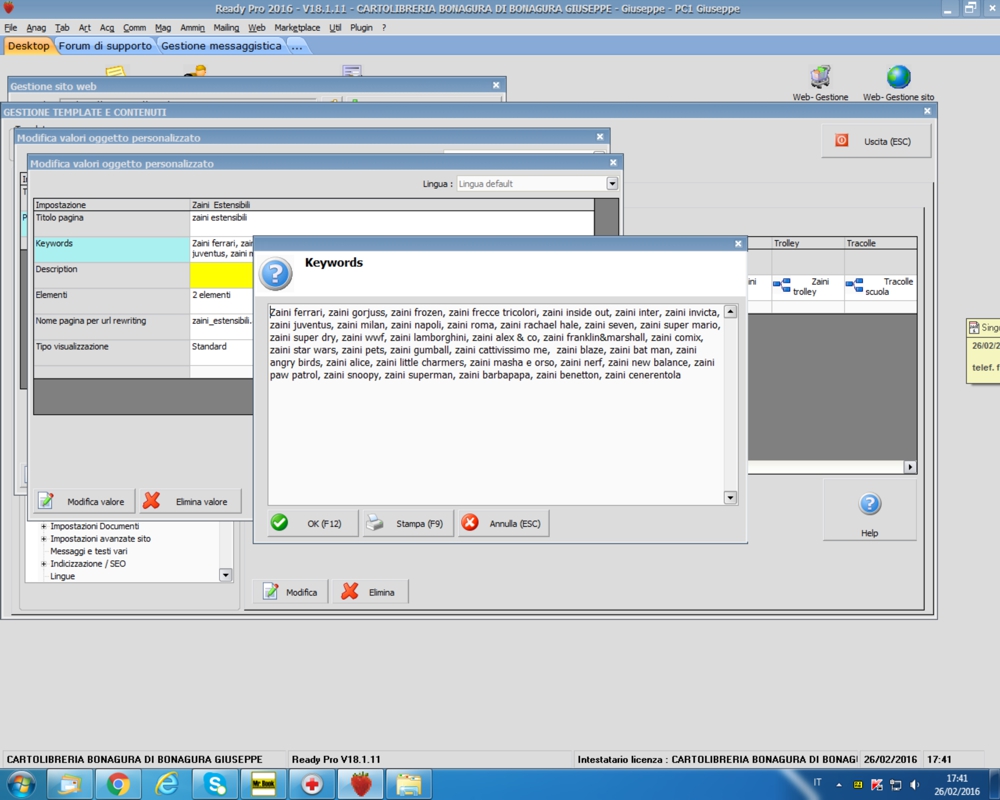Expand Impostazioni avanzate sito tree node
Viewport: 1000px width, 800px height.
pos(44,539)
